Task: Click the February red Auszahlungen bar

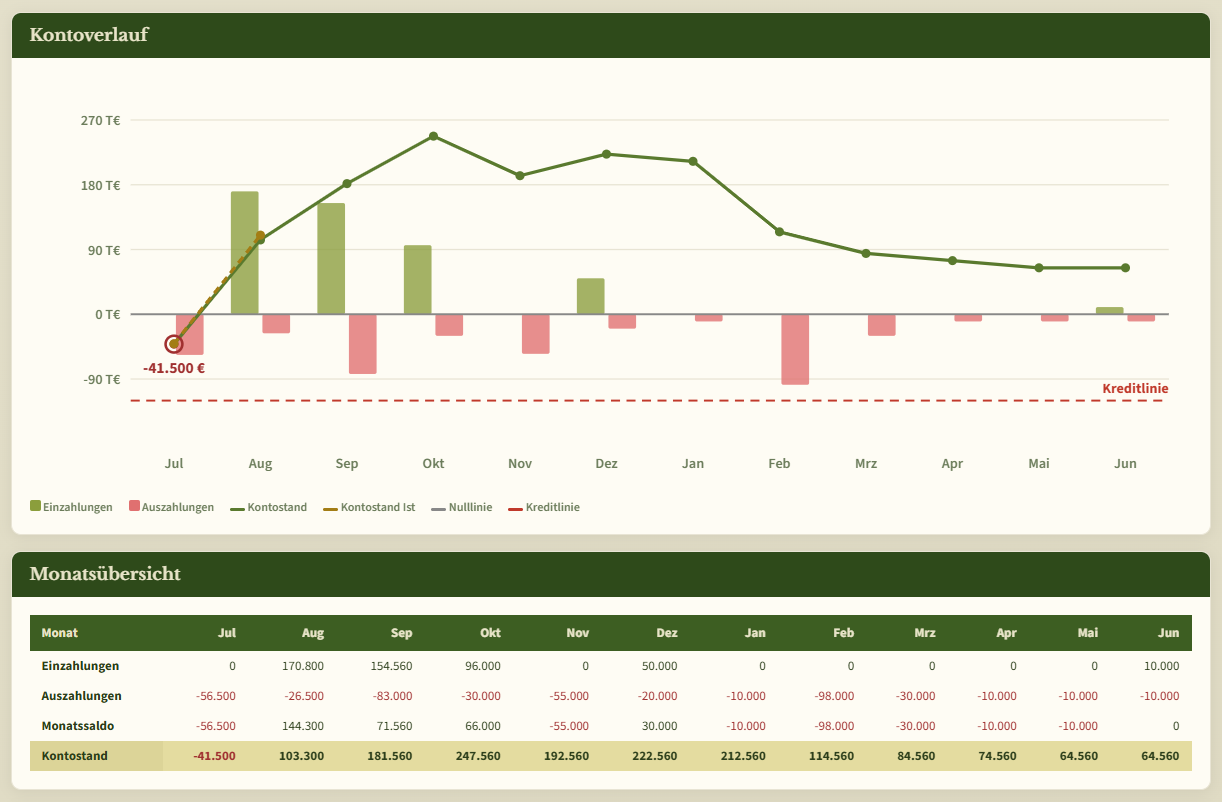Action: pyautogui.click(x=795, y=349)
